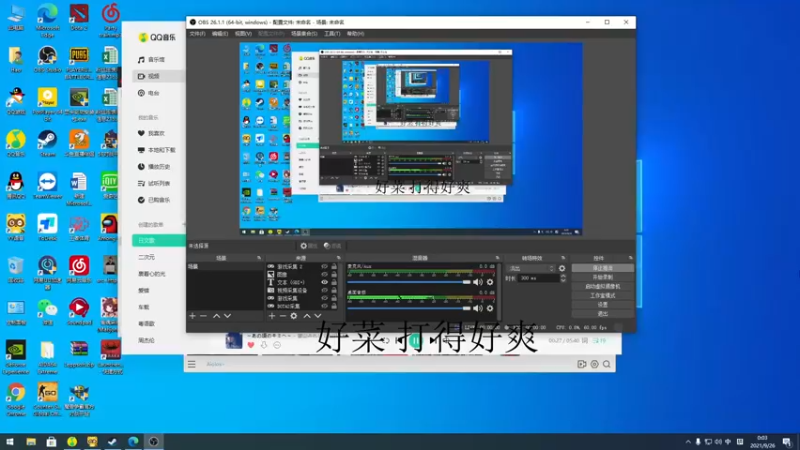Open the PUBG shortcut on the desktop
The height and width of the screenshot is (450, 800).
pyautogui.click(x=79, y=63)
